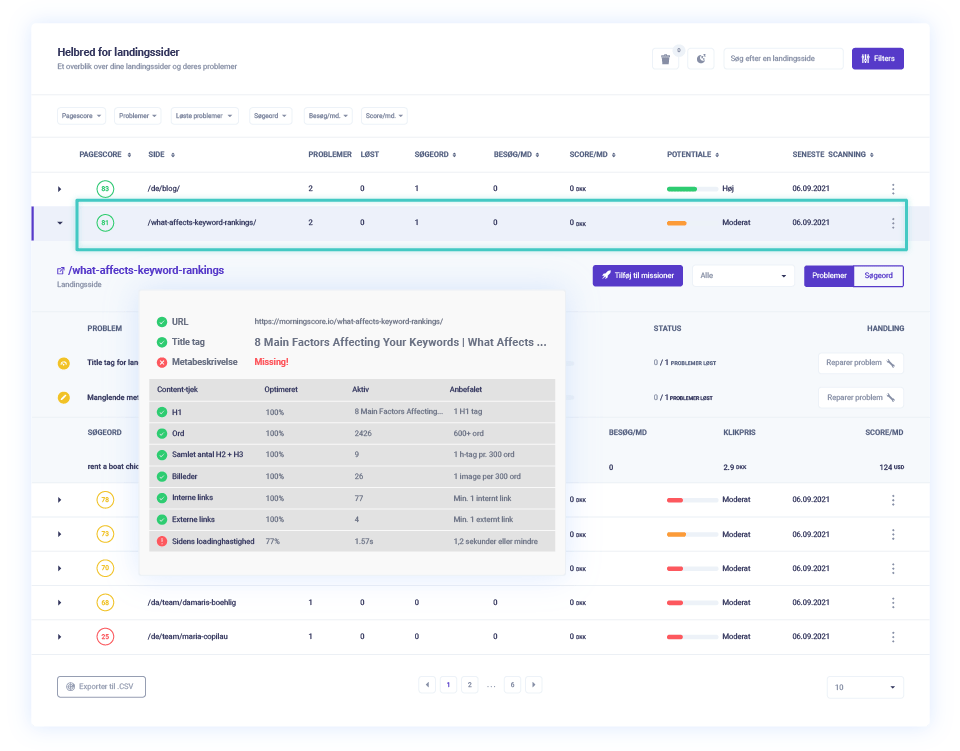The height and width of the screenshot is (751, 960).
Task: Open three-dot menu for /what-affects-keyword-rankings/ row
Action: (893, 223)
